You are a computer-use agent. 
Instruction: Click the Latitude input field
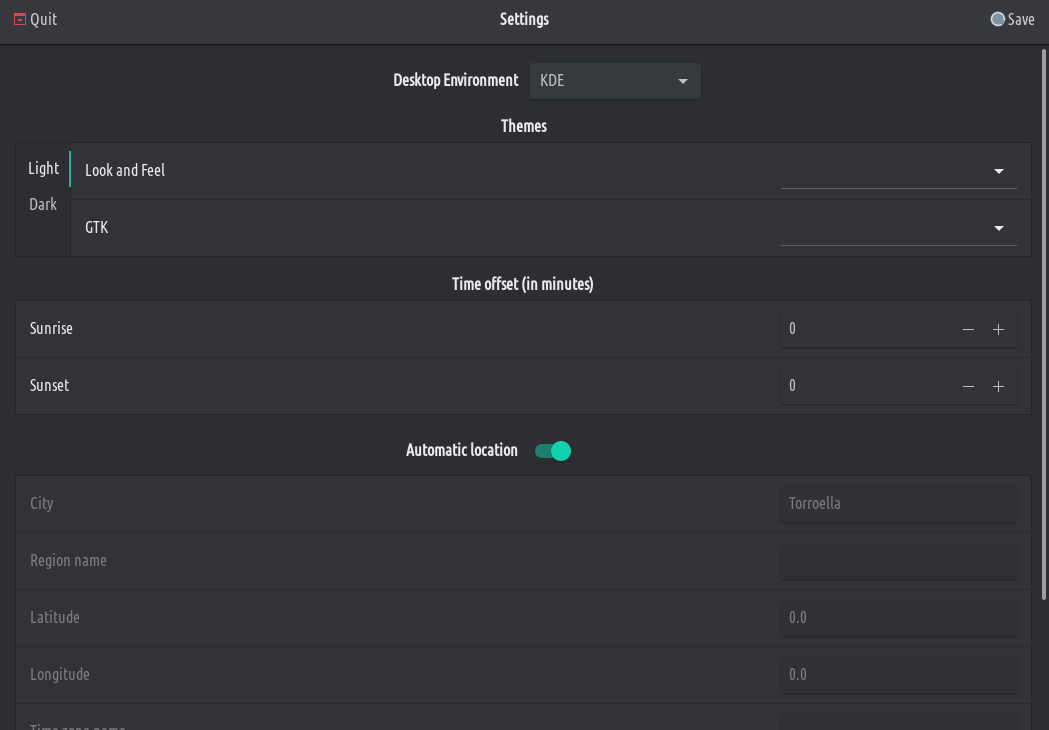[898, 618]
